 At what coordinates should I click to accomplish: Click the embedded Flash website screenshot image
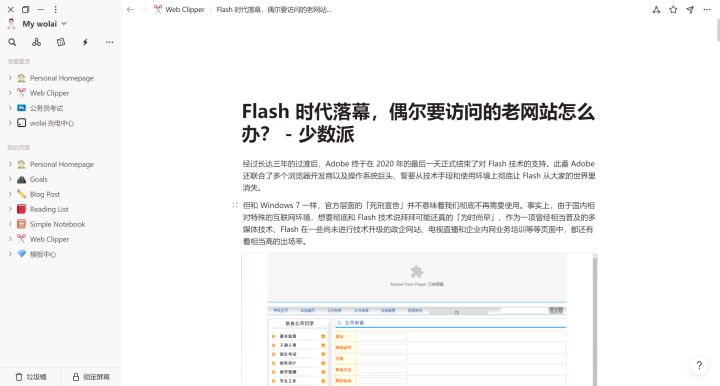419,319
